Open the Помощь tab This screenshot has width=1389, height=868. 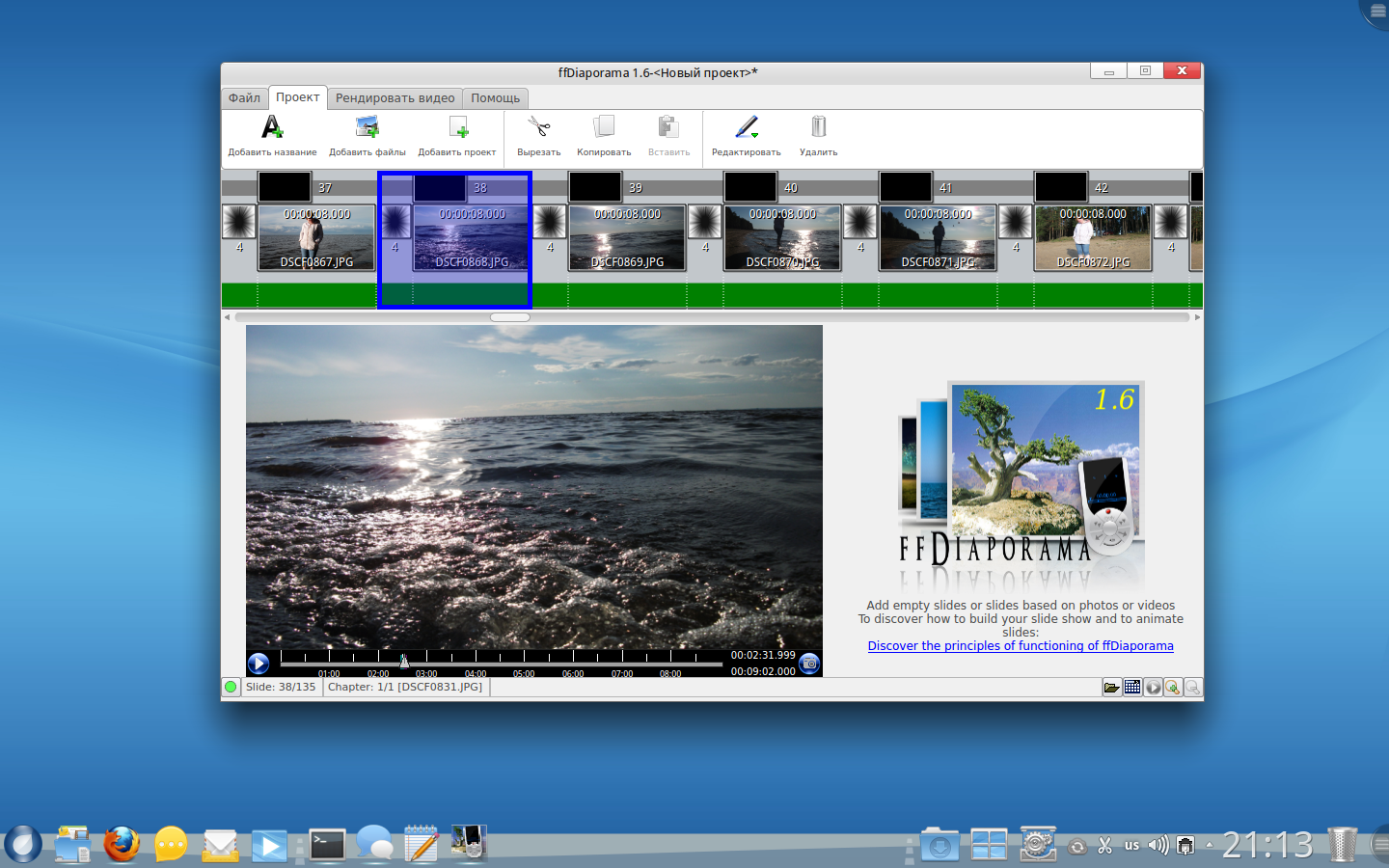(x=495, y=98)
